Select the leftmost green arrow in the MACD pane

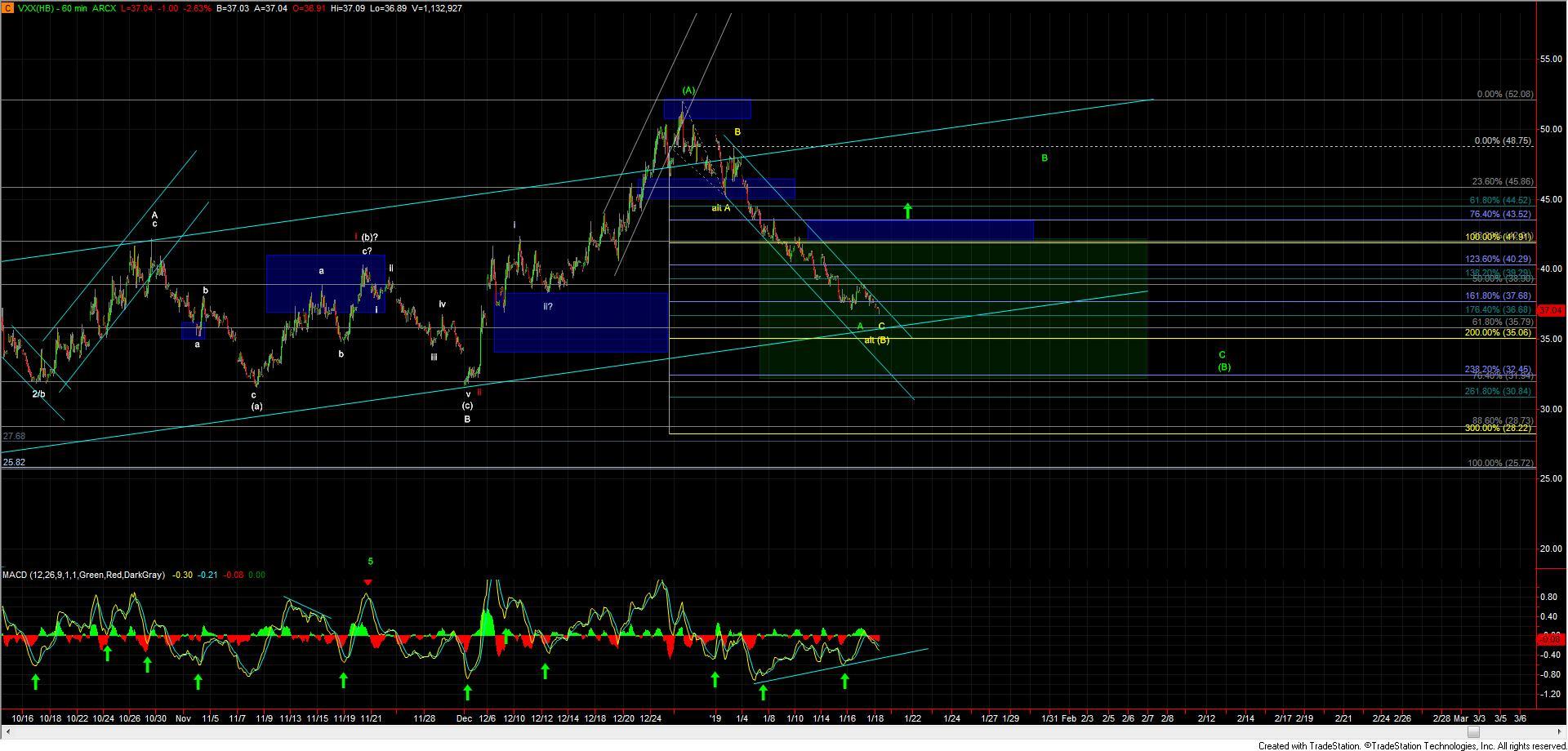36,682
